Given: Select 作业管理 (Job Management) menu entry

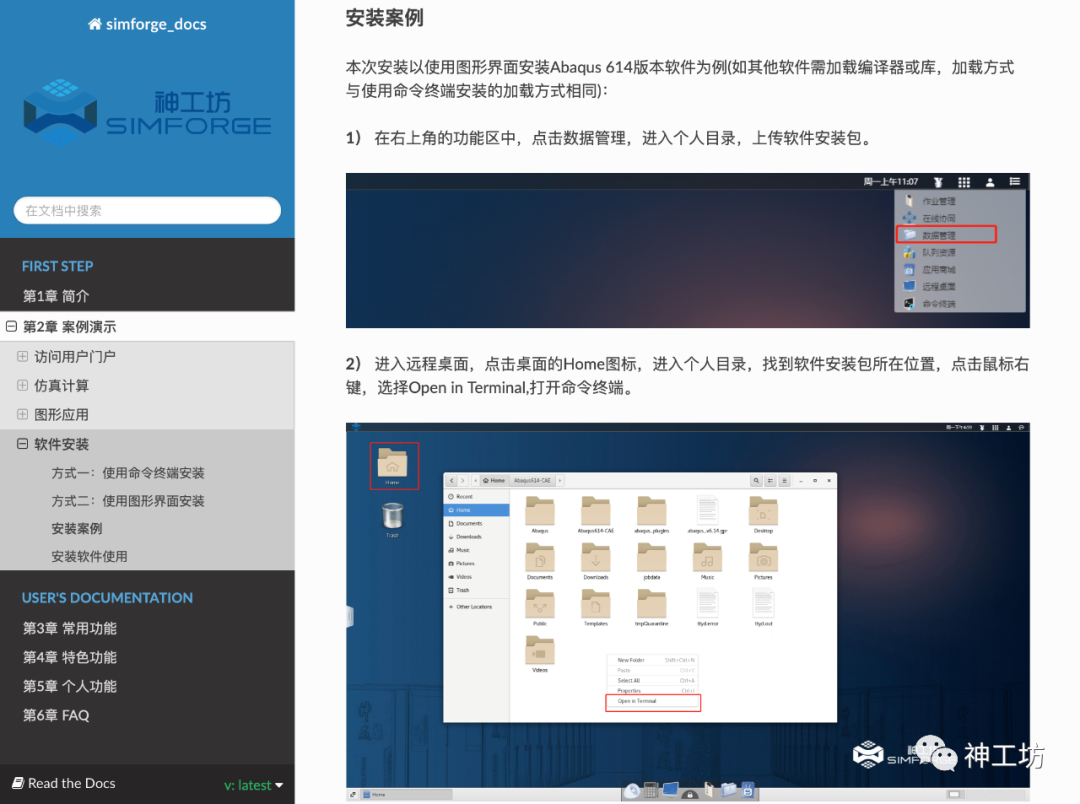Looking at the screenshot, I should pos(938,201).
